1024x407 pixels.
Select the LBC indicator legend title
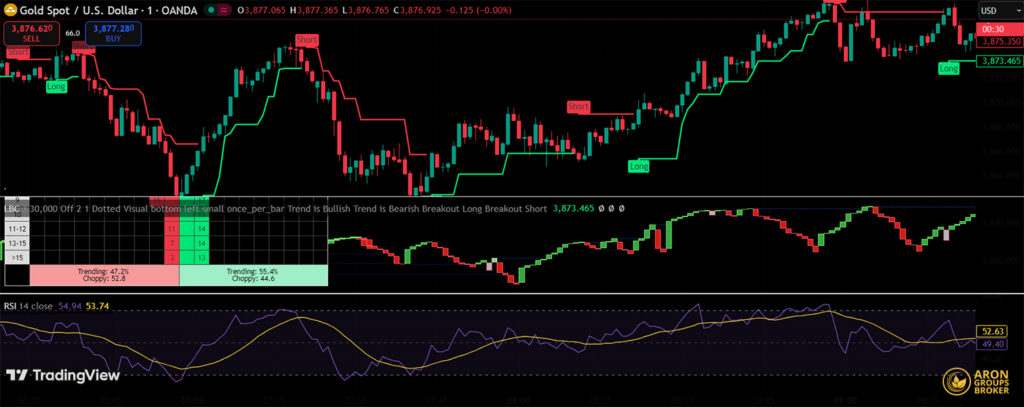tap(14, 209)
